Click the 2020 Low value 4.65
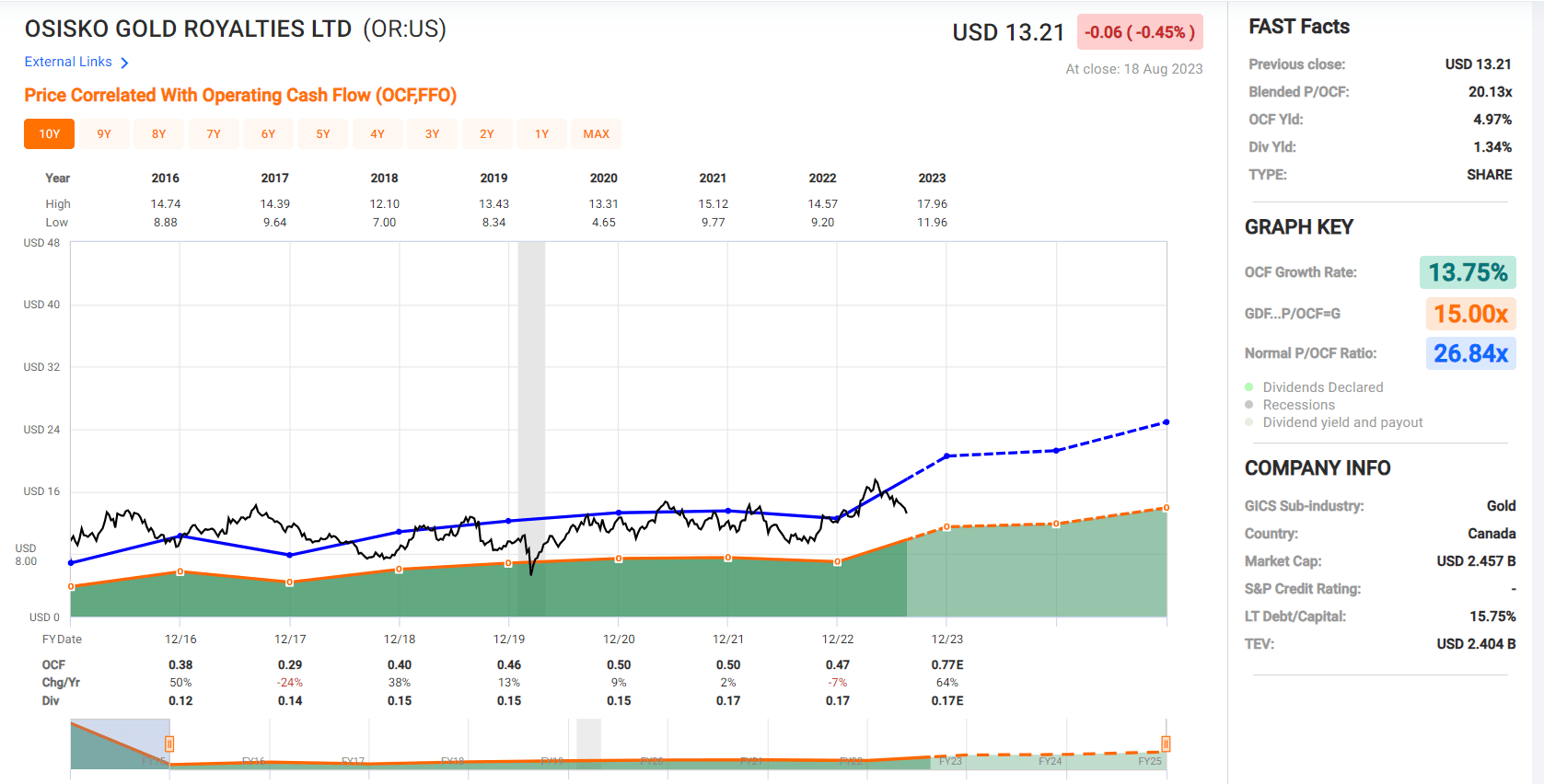Screen dimensions: 1544x784 coord(604,223)
